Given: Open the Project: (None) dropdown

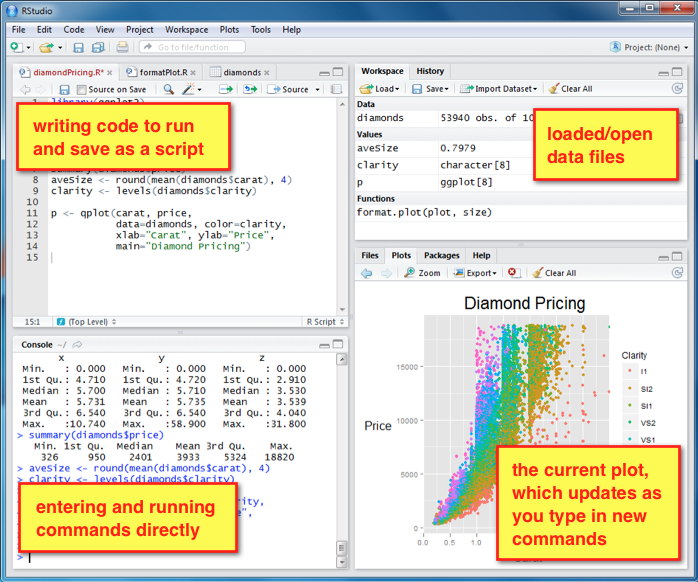Looking at the screenshot, I should (x=649, y=47).
